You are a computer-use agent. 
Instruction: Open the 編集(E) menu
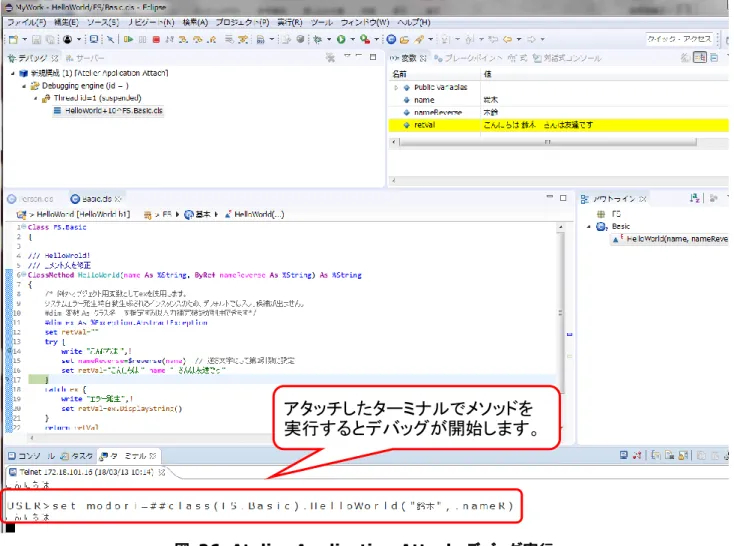click(x=66, y=22)
